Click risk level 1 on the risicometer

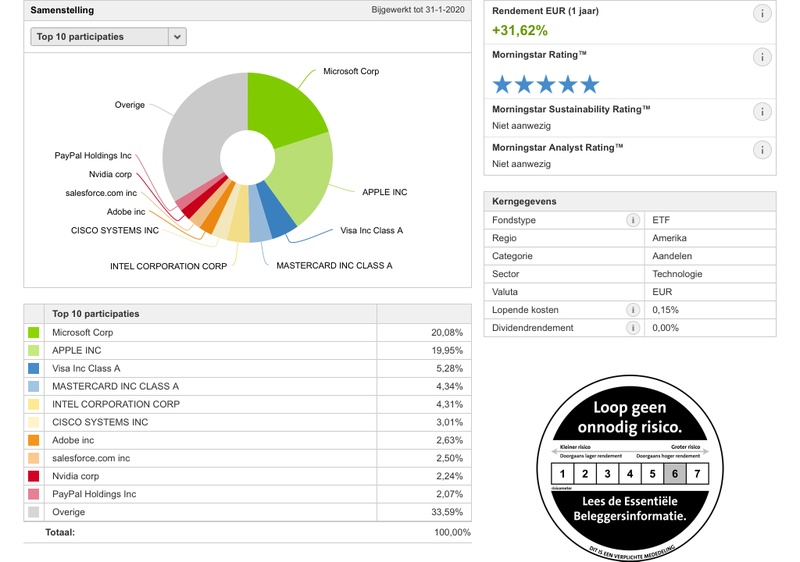coord(562,474)
